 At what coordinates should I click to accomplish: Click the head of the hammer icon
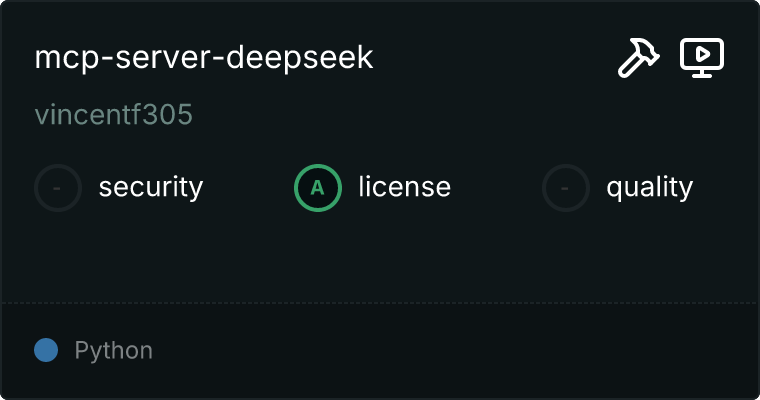point(647,49)
